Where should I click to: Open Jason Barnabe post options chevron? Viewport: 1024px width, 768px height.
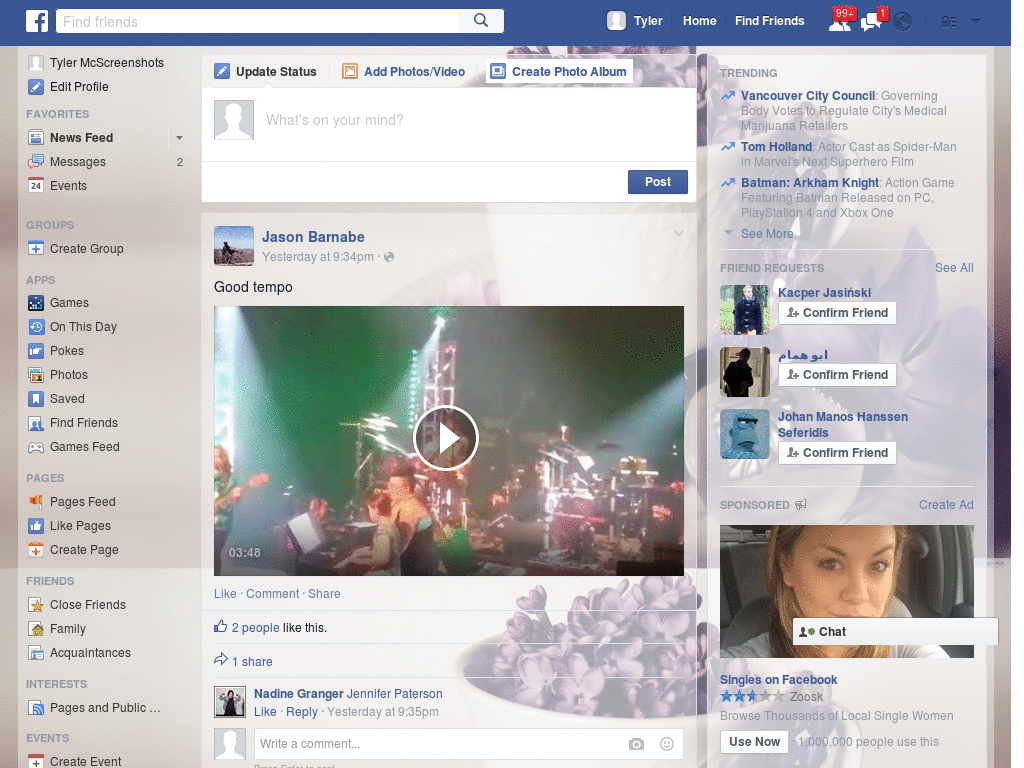tap(679, 233)
